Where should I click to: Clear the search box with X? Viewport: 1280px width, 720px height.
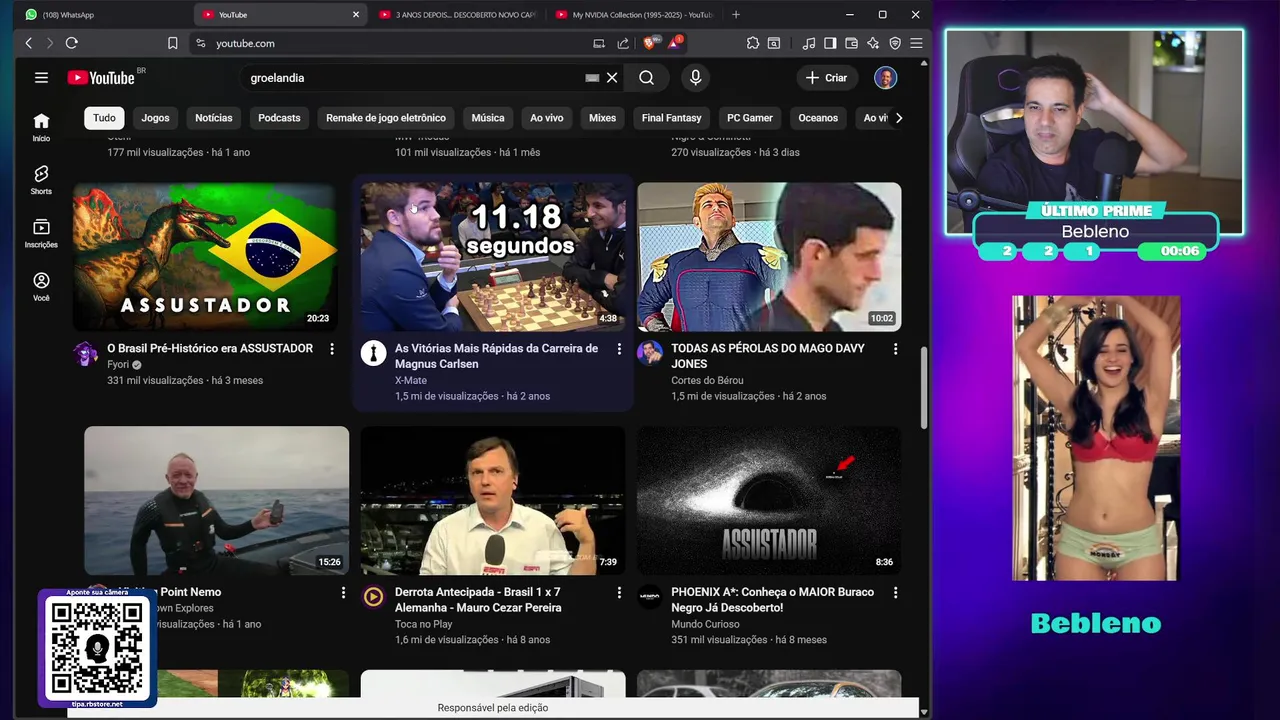coord(612,78)
